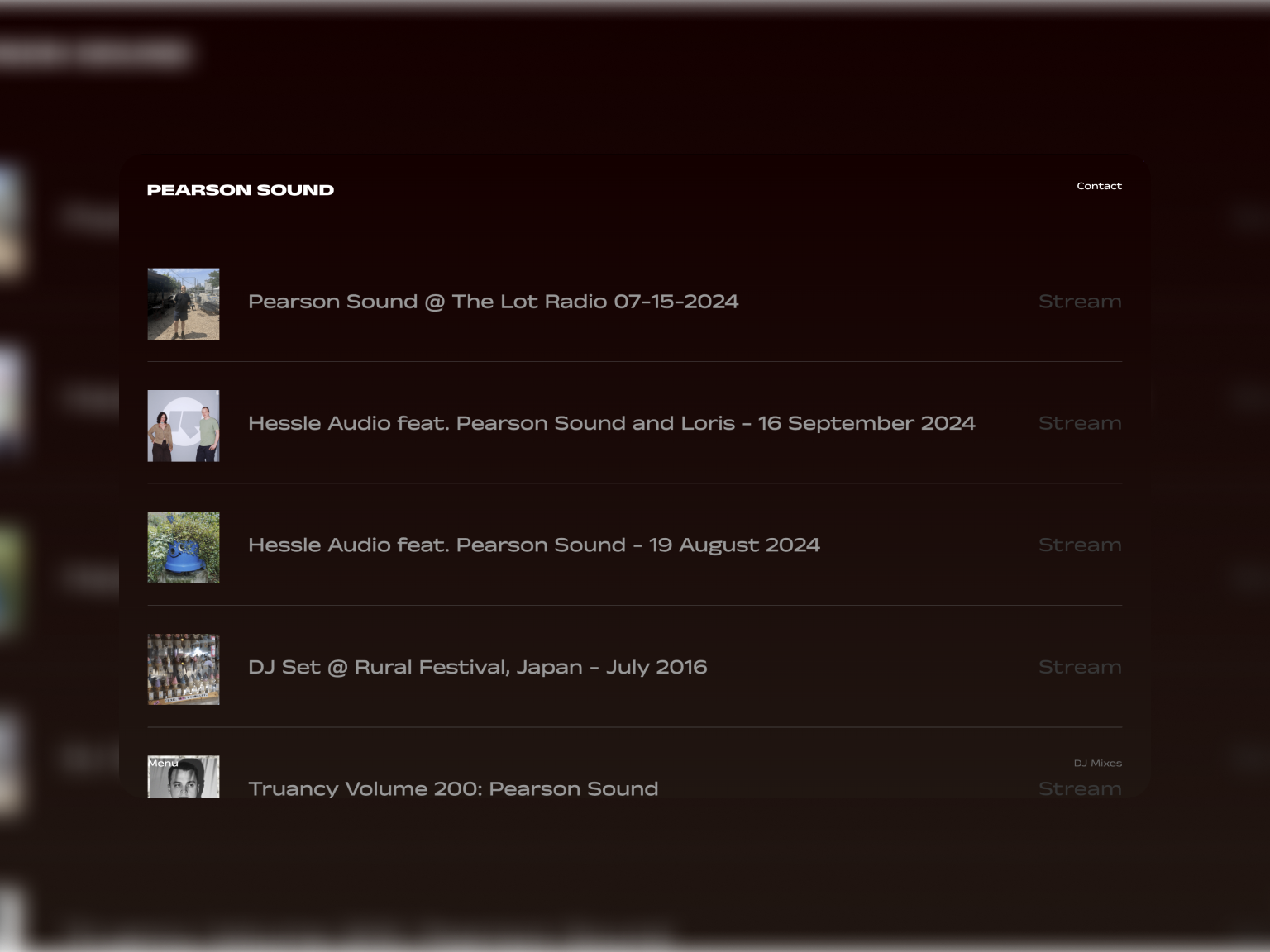Screen dimensions: 1270x952
Task: Stream Hessle Audio 16 September 2024 show
Action: 1080,423
